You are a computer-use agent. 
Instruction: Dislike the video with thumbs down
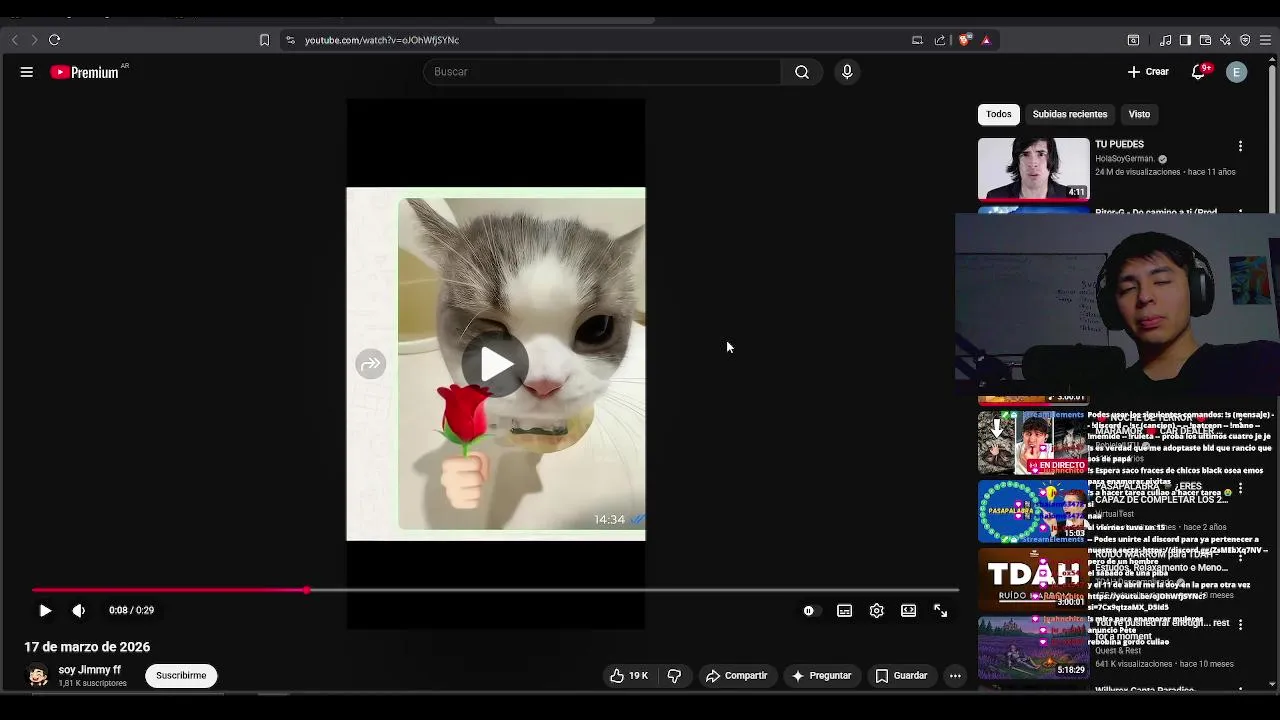click(x=674, y=676)
